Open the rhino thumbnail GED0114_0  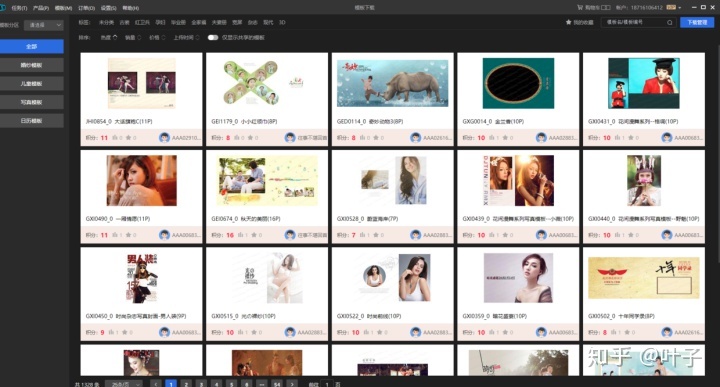click(393, 83)
